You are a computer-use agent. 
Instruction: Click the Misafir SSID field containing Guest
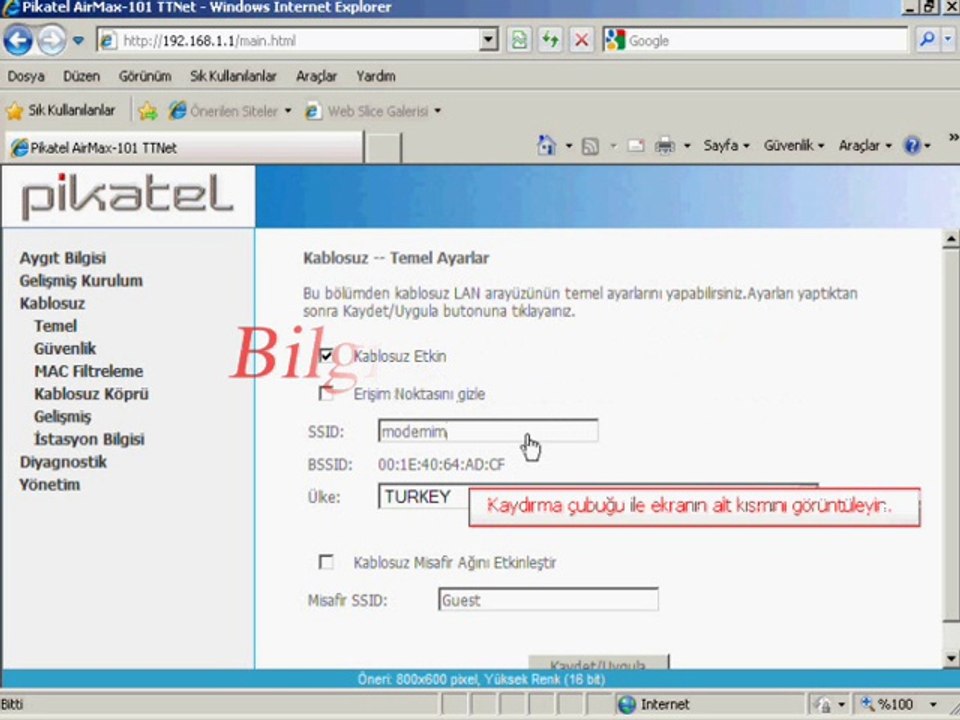pyautogui.click(x=548, y=599)
